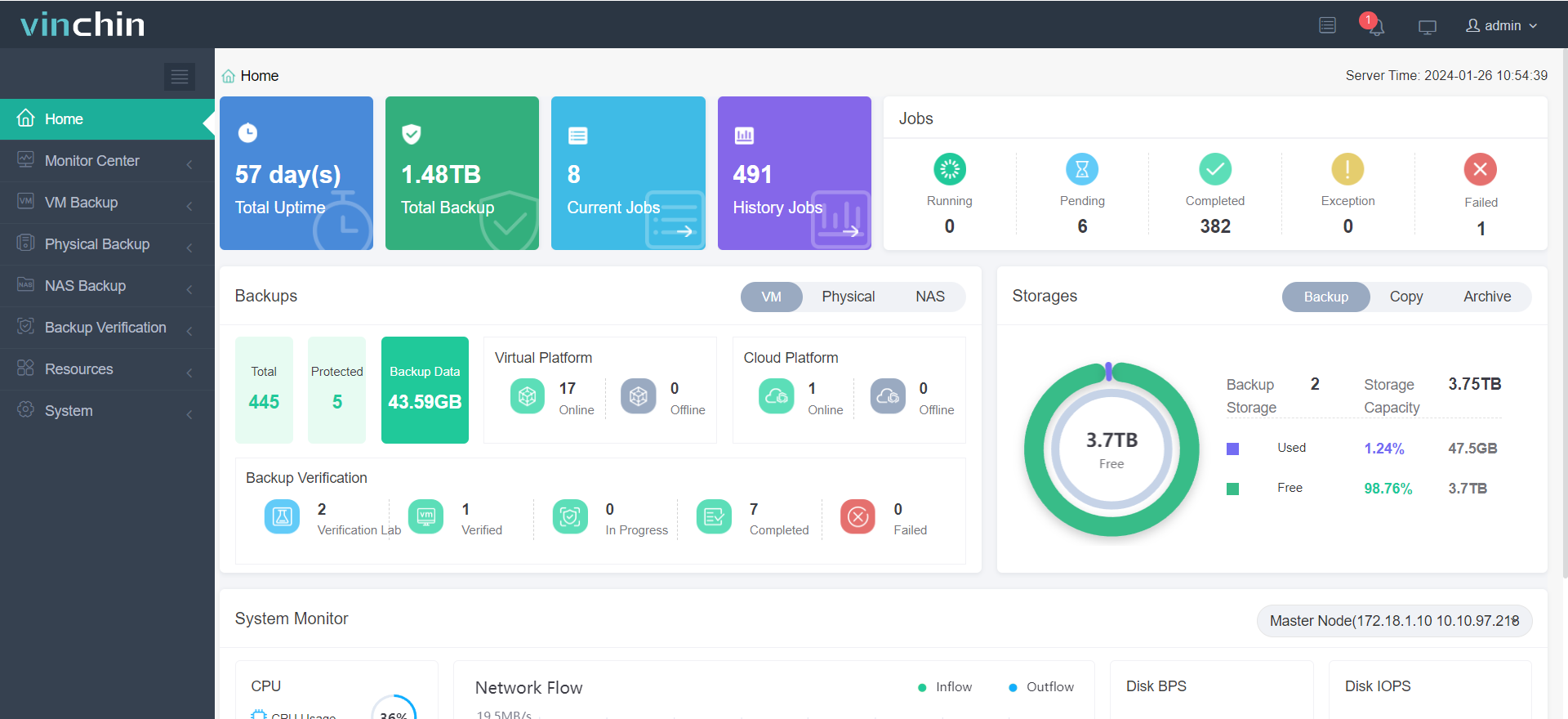
Task: Open the task list icon in top bar
Action: pyautogui.click(x=1328, y=25)
